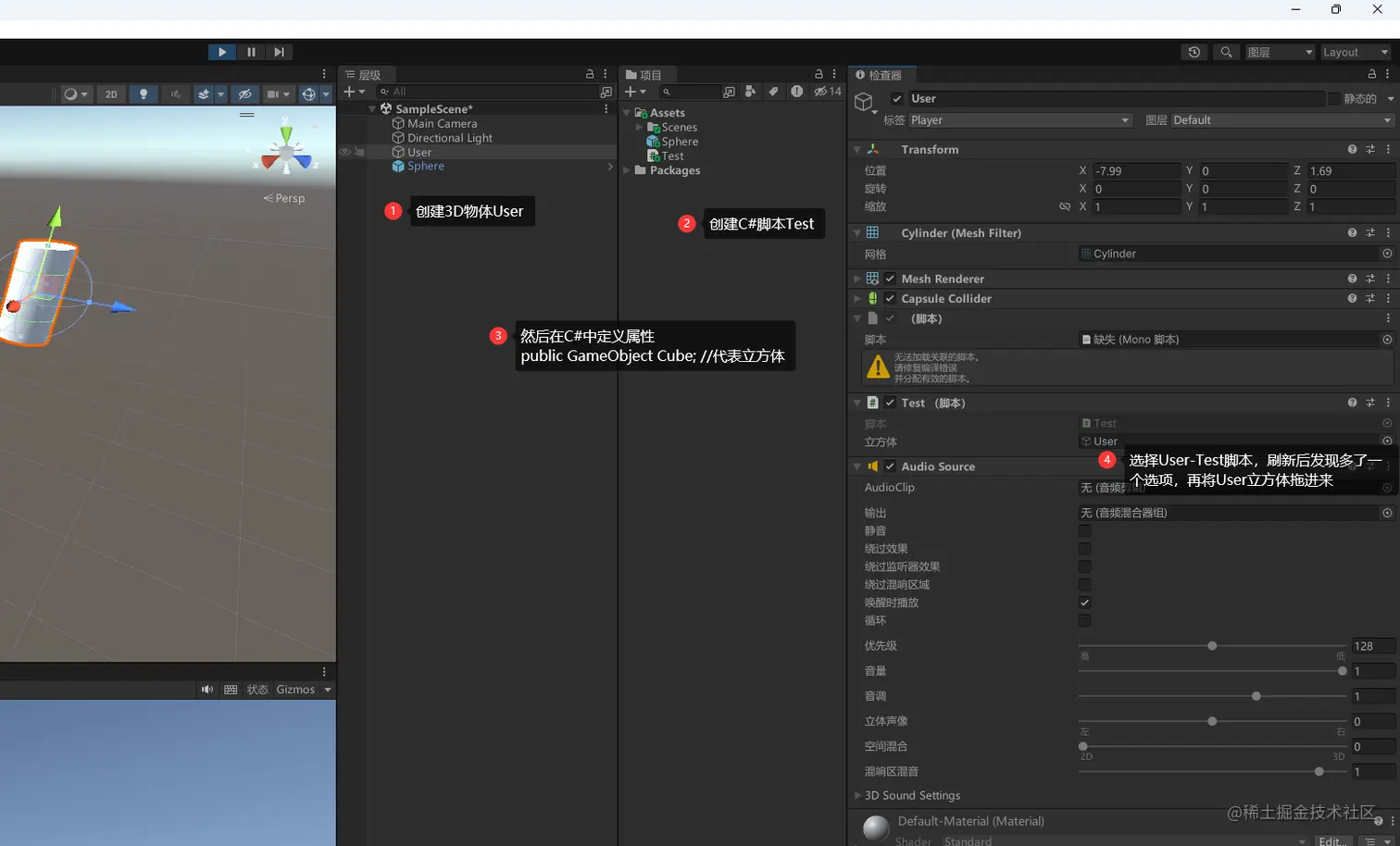The height and width of the screenshot is (846, 1400).
Task: Expand the Packages folder arrow
Action: [x=627, y=170]
